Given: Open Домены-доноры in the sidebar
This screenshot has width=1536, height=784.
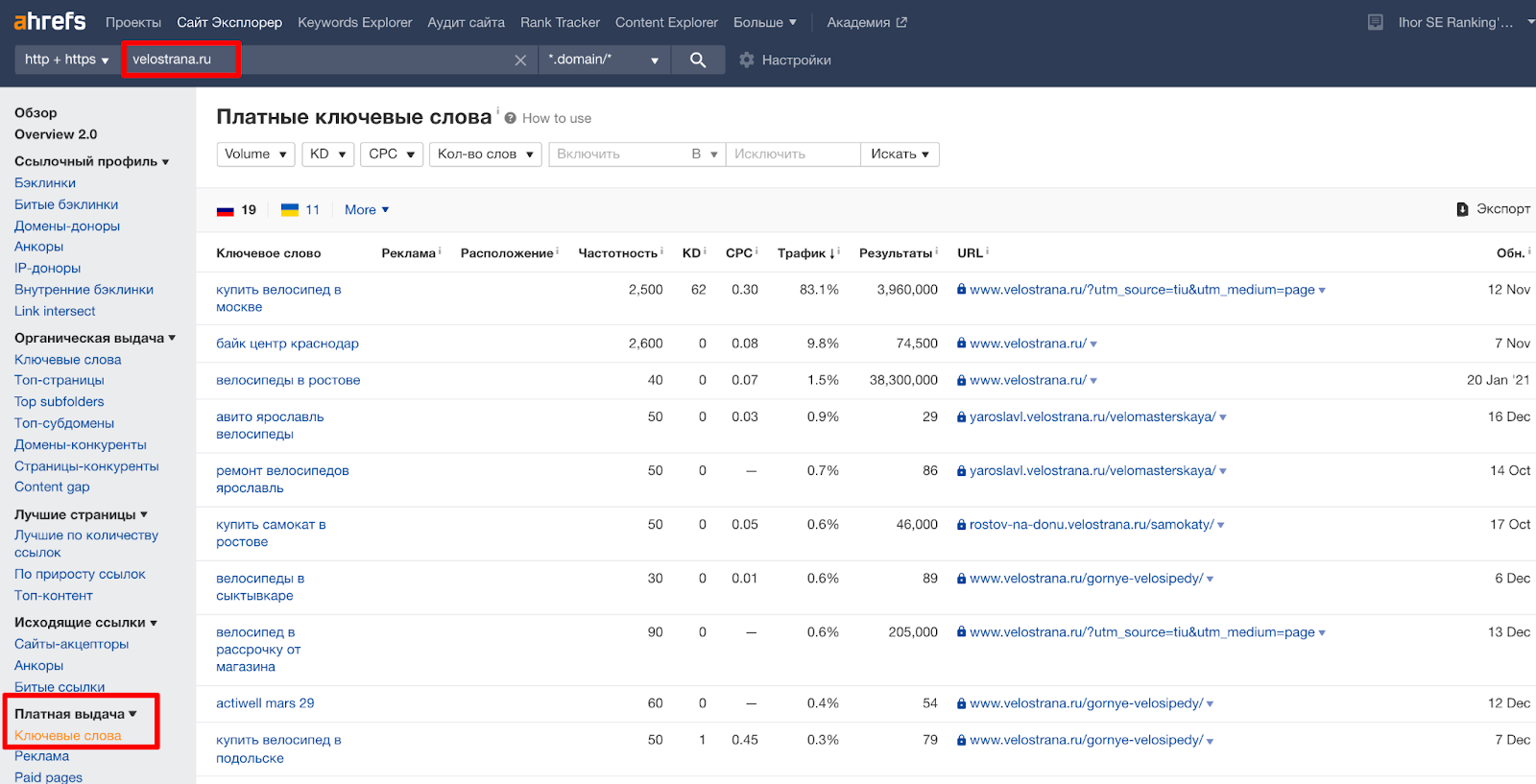Looking at the screenshot, I should (x=67, y=226).
